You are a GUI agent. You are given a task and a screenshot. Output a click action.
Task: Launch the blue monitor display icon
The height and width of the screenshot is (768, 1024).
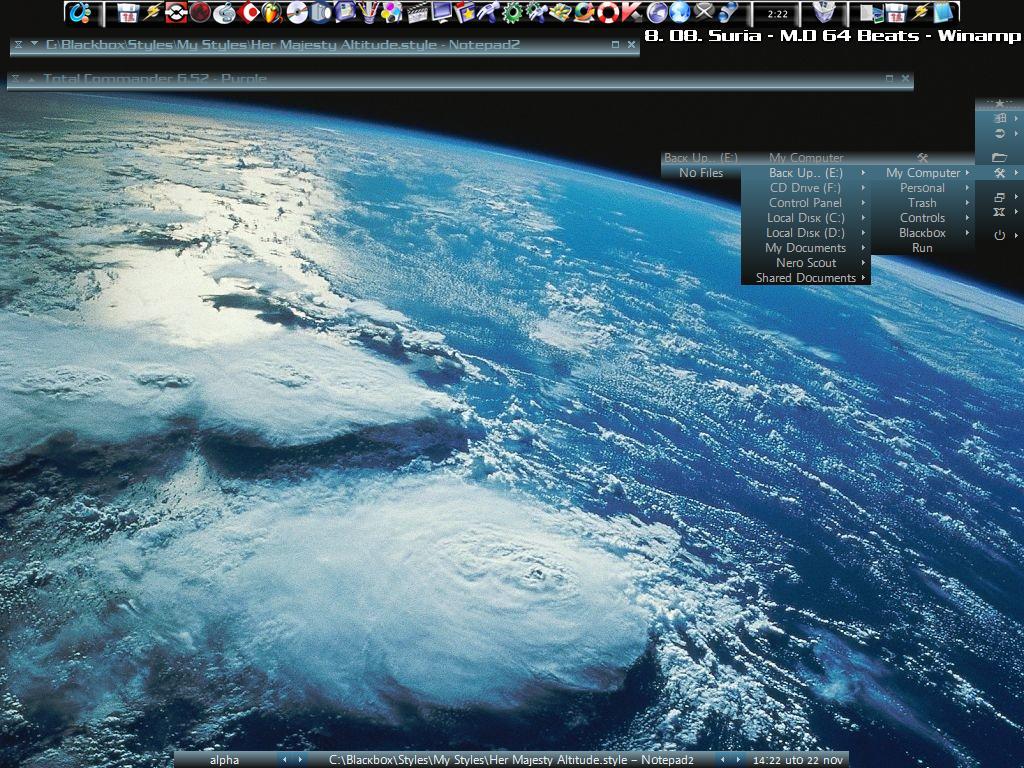pyautogui.click(x=441, y=12)
